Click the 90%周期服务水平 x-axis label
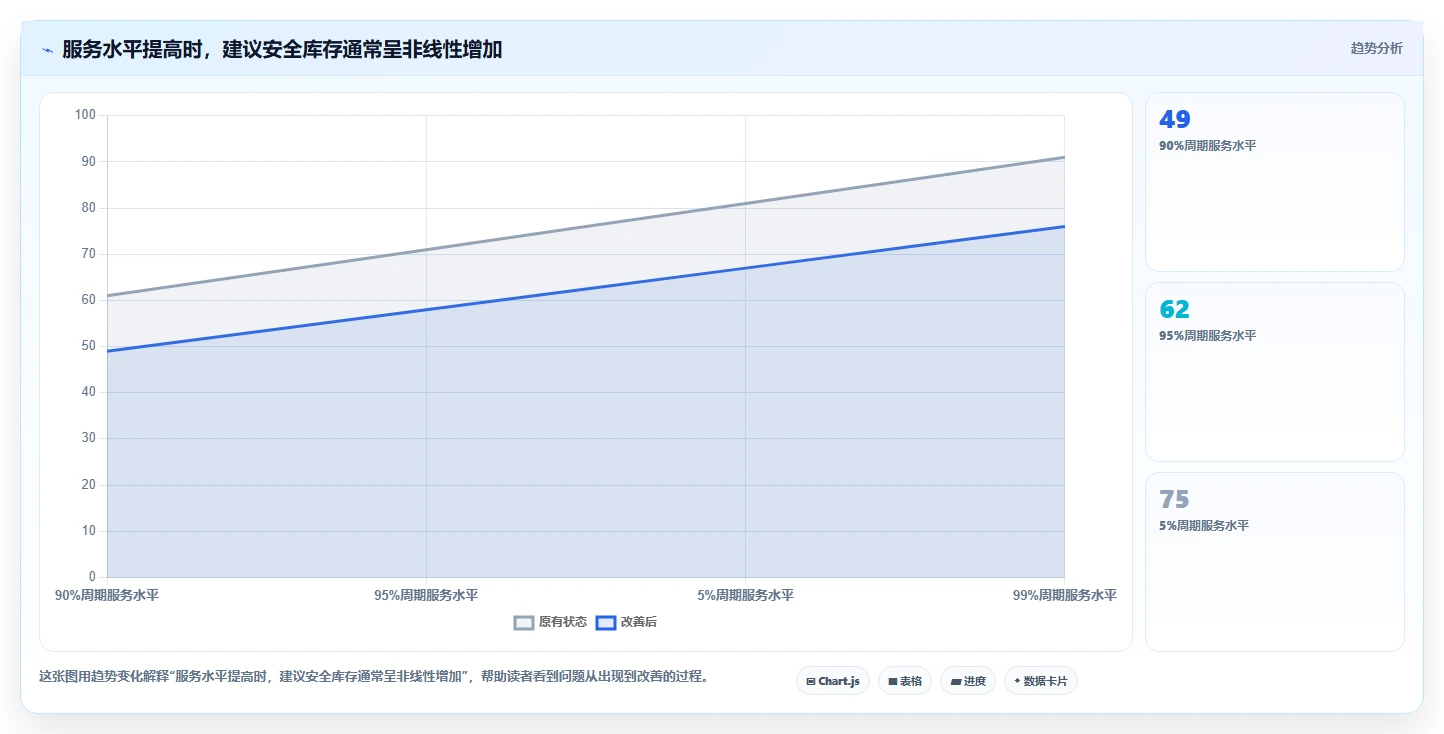The image size is (1444, 734). [107, 595]
